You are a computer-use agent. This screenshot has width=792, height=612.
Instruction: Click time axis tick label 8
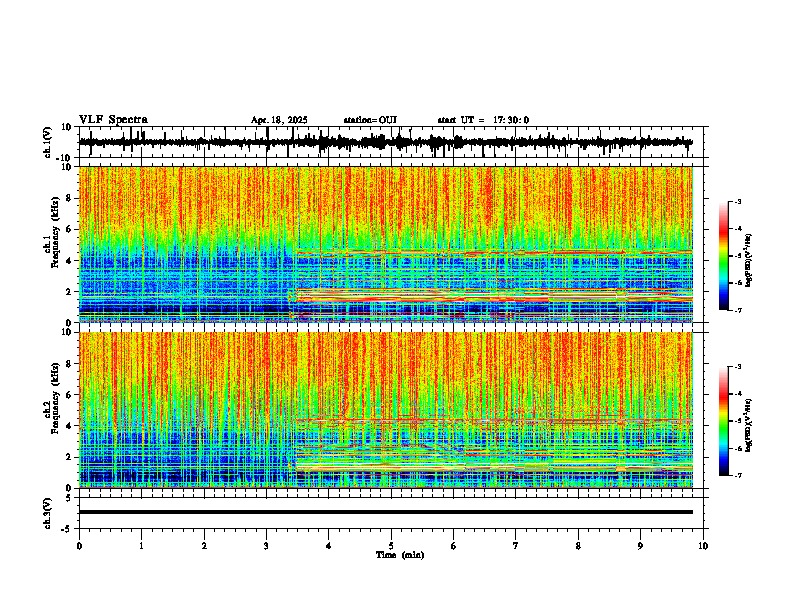tap(578, 546)
